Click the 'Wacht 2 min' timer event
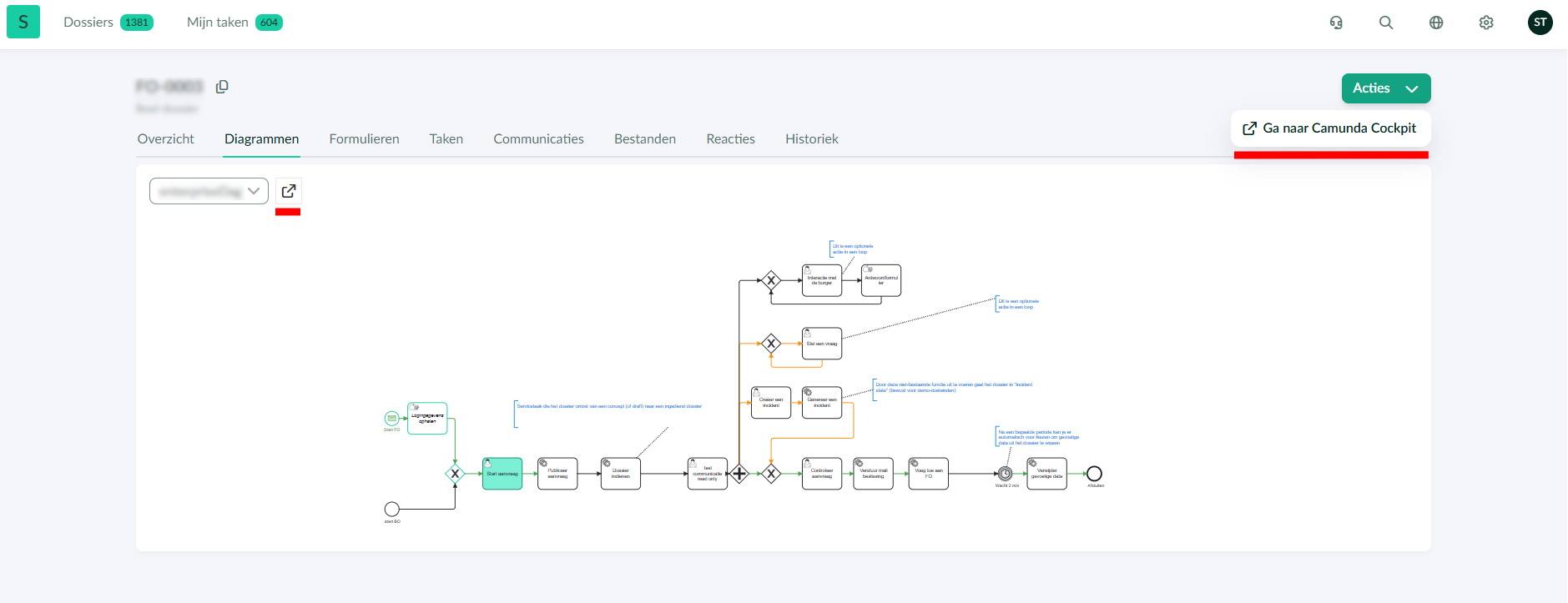The image size is (1568, 603). click(1006, 474)
